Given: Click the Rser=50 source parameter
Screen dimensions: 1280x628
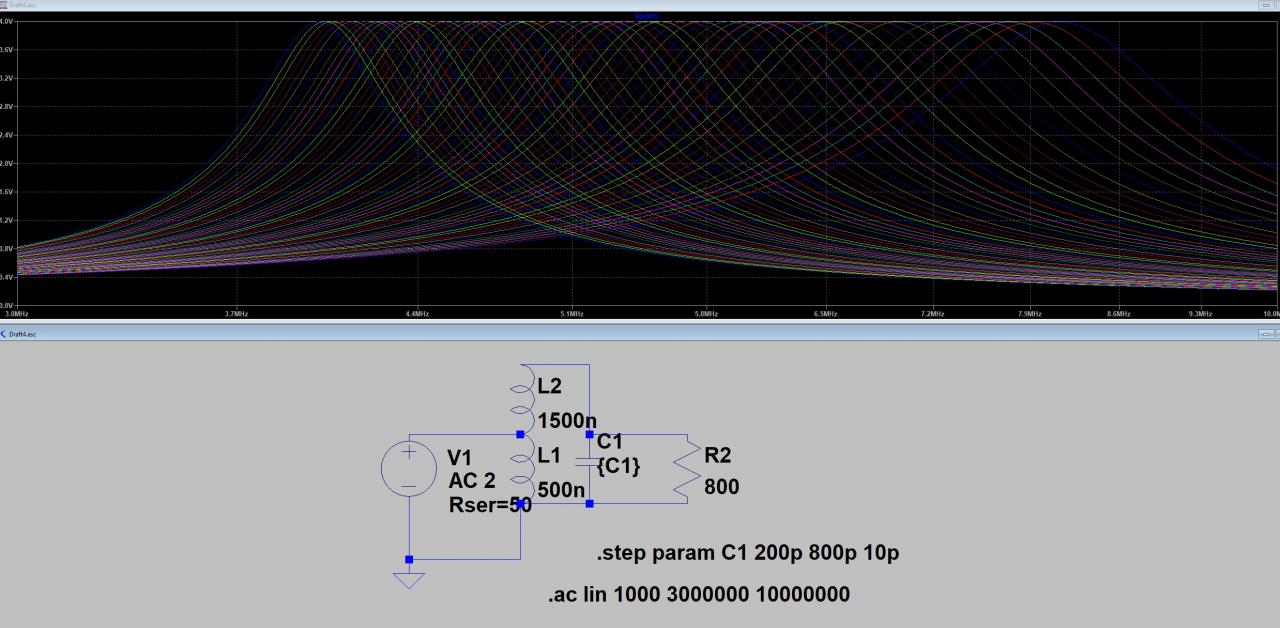Looking at the screenshot, I should pos(490,505).
